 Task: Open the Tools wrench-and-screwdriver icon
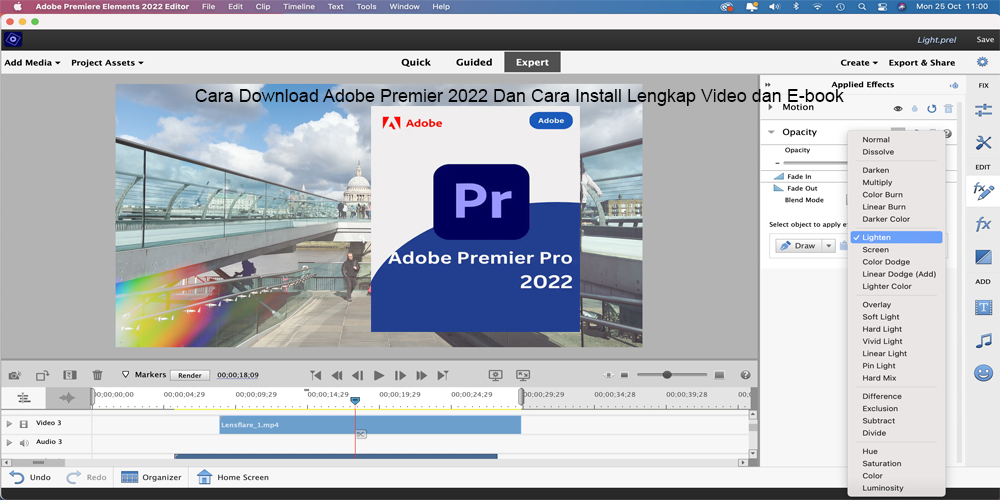(x=983, y=143)
